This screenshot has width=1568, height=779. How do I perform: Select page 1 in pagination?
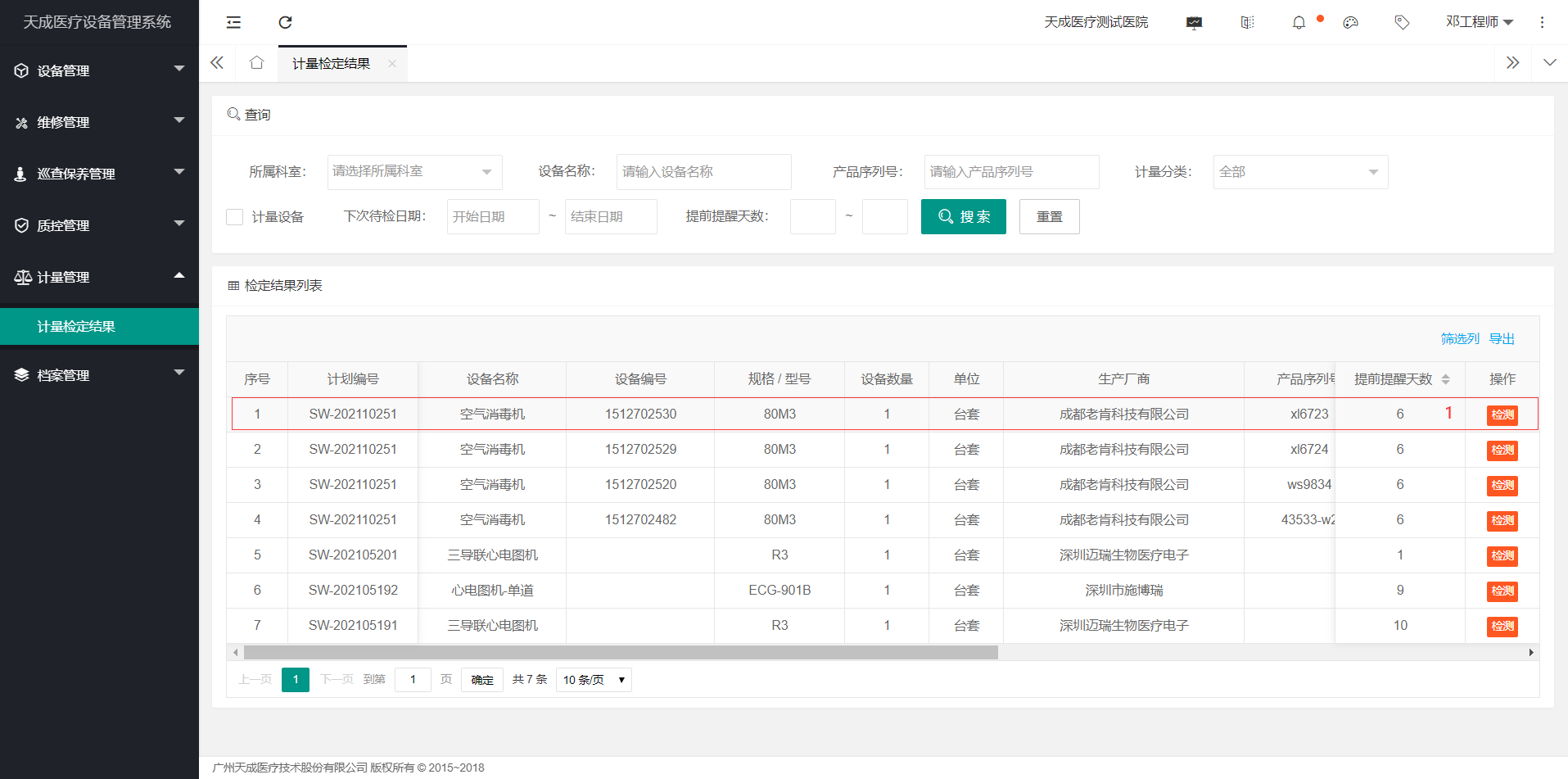[x=296, y=680]
